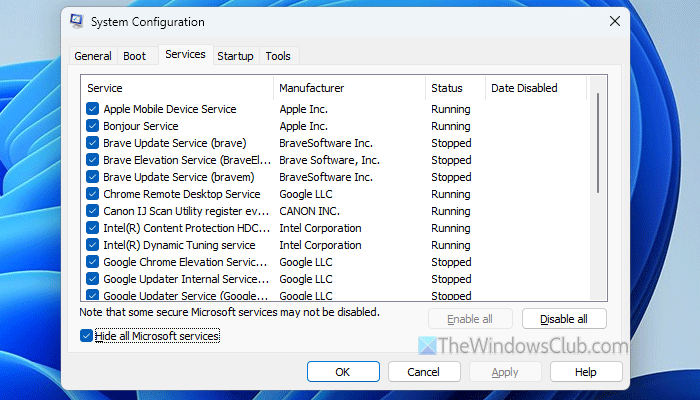The width and height of the screenshot is (700, 400).
Task: Close the System Configuration window
Action: coord(615,21)
